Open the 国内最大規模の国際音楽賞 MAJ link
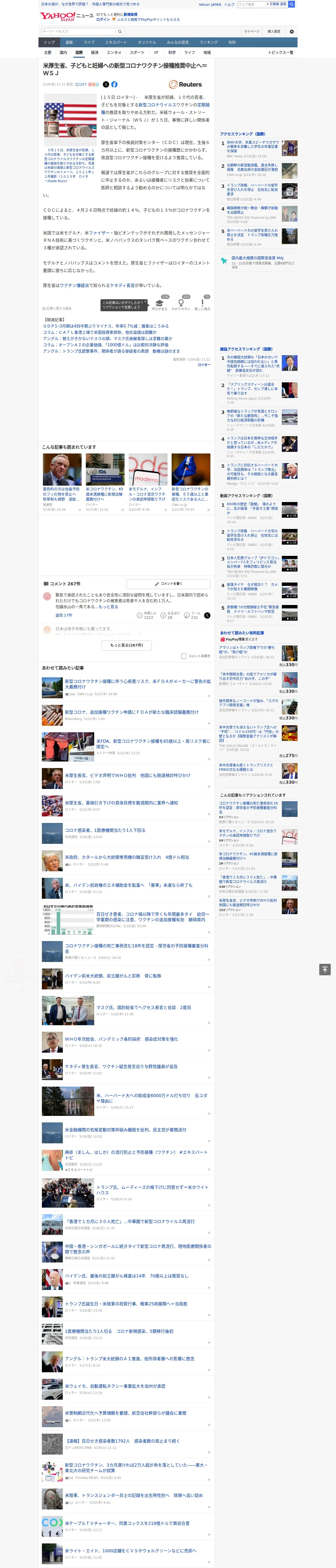This screenshot has height=1568, width=336. pos(257,258)
